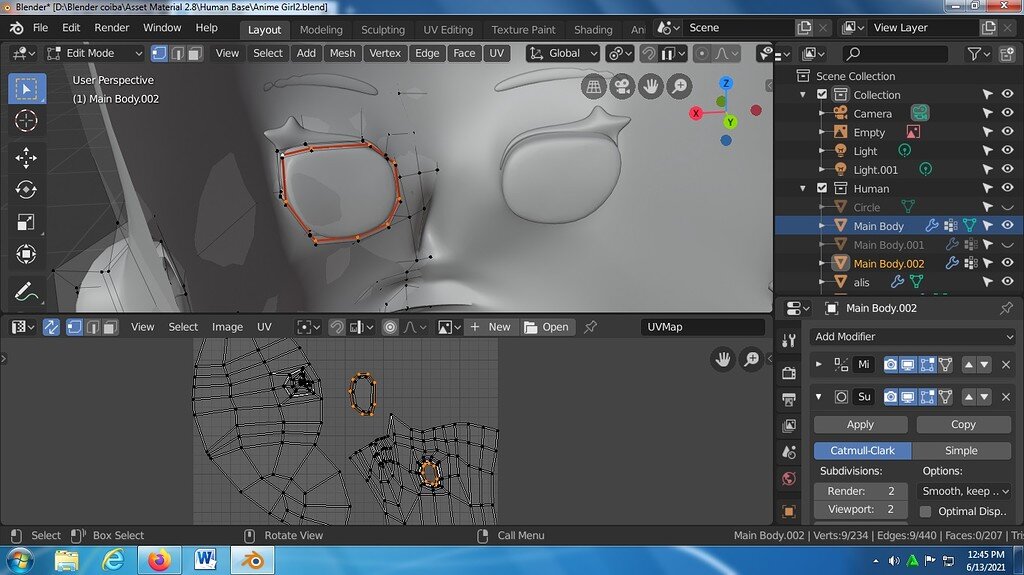Toggle UV sync selection in UV editor
The width and height of the screenshot is (1024, 575).
51,327
